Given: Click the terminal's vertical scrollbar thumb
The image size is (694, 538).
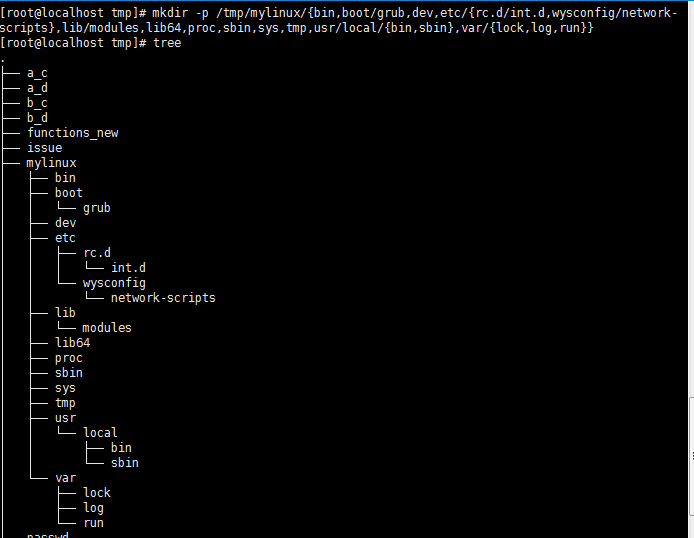Looking at the screenshot, I should [692, 457].
